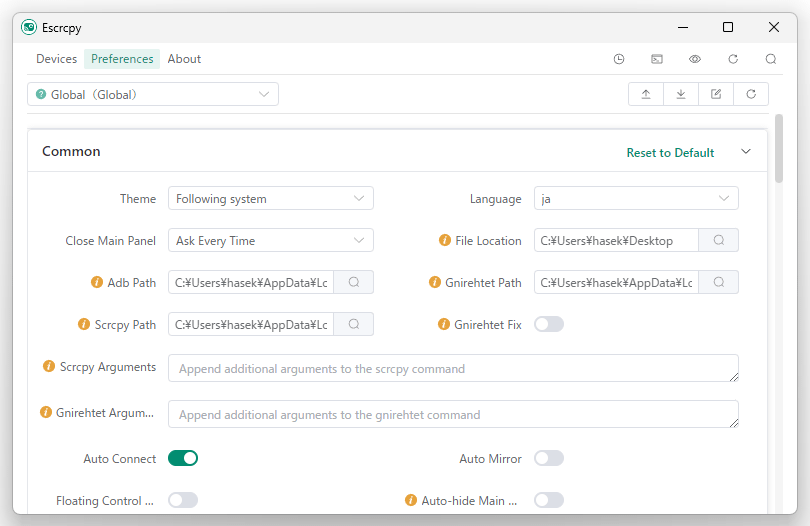Browse for Gnirehtet Path file
The width and height of the screenshot is (810, 526).
[719, 282]
